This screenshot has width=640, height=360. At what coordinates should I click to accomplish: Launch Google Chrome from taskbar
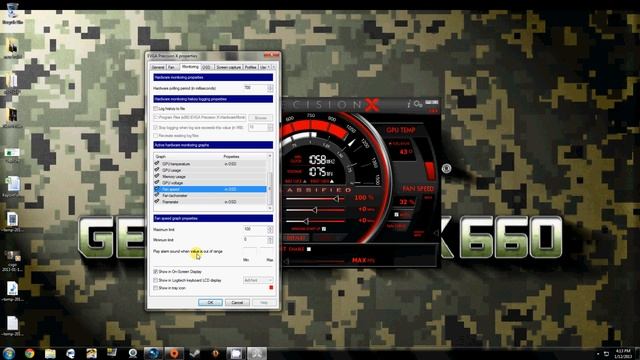click(29, 353)
